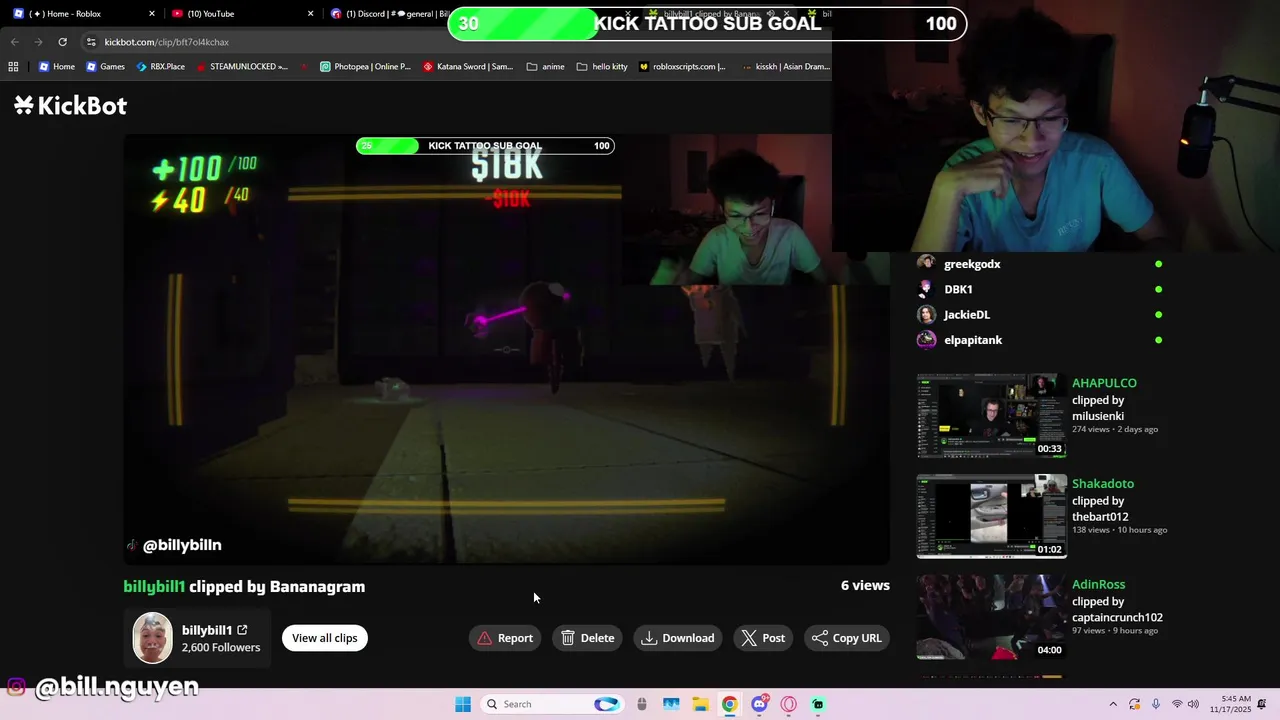Image resolution: width=1280 pixels, height=720 pixels.
Task: Open the Photopea bookmark
Action: [x=365, y=67]
